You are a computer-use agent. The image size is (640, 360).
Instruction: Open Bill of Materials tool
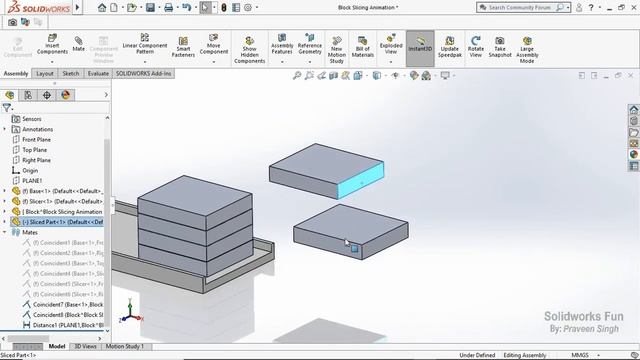tap(362, 47)
